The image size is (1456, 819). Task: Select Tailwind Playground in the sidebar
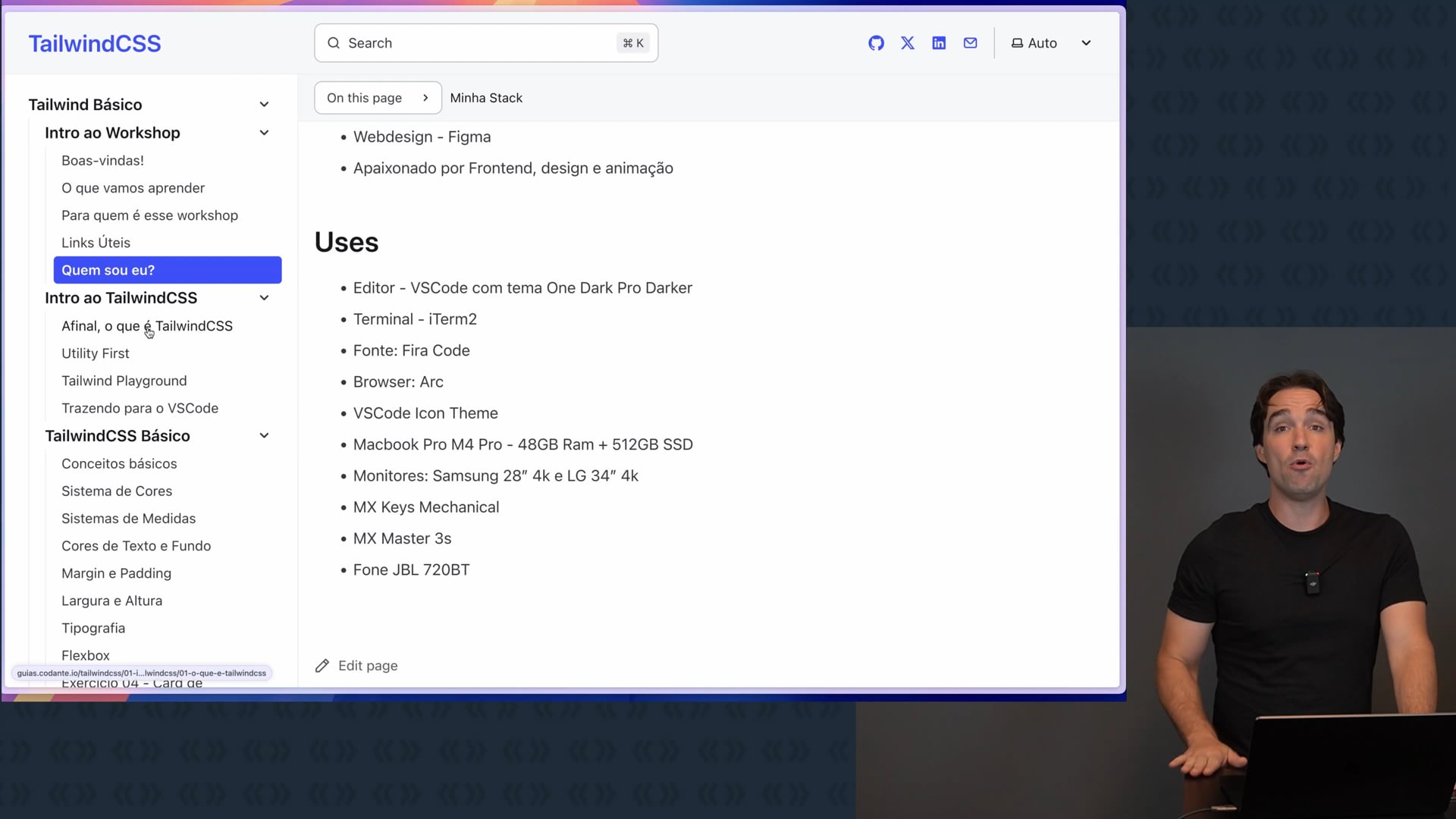click(x=124, y=381)
